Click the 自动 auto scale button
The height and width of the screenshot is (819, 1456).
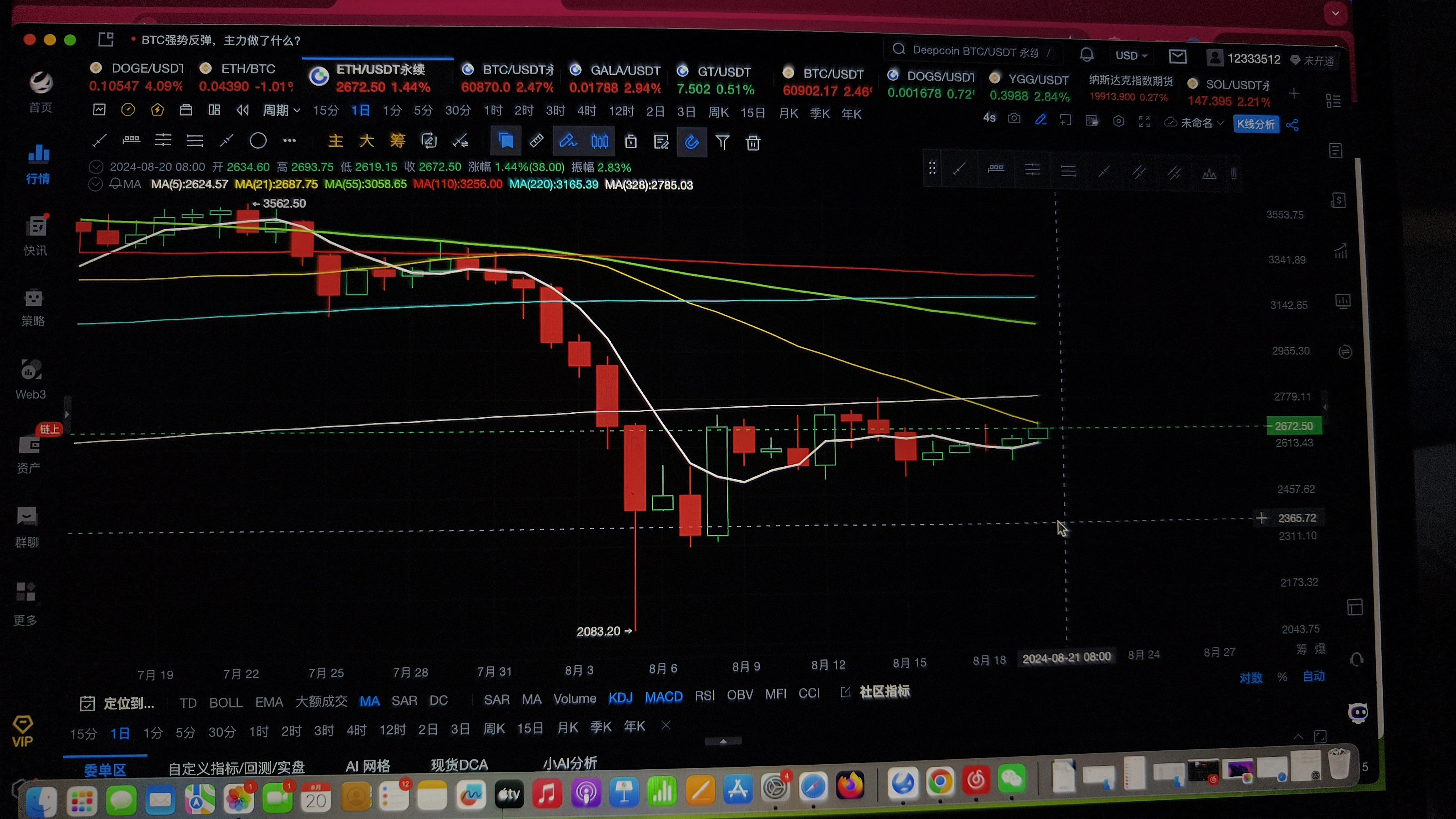point(1313,676)
